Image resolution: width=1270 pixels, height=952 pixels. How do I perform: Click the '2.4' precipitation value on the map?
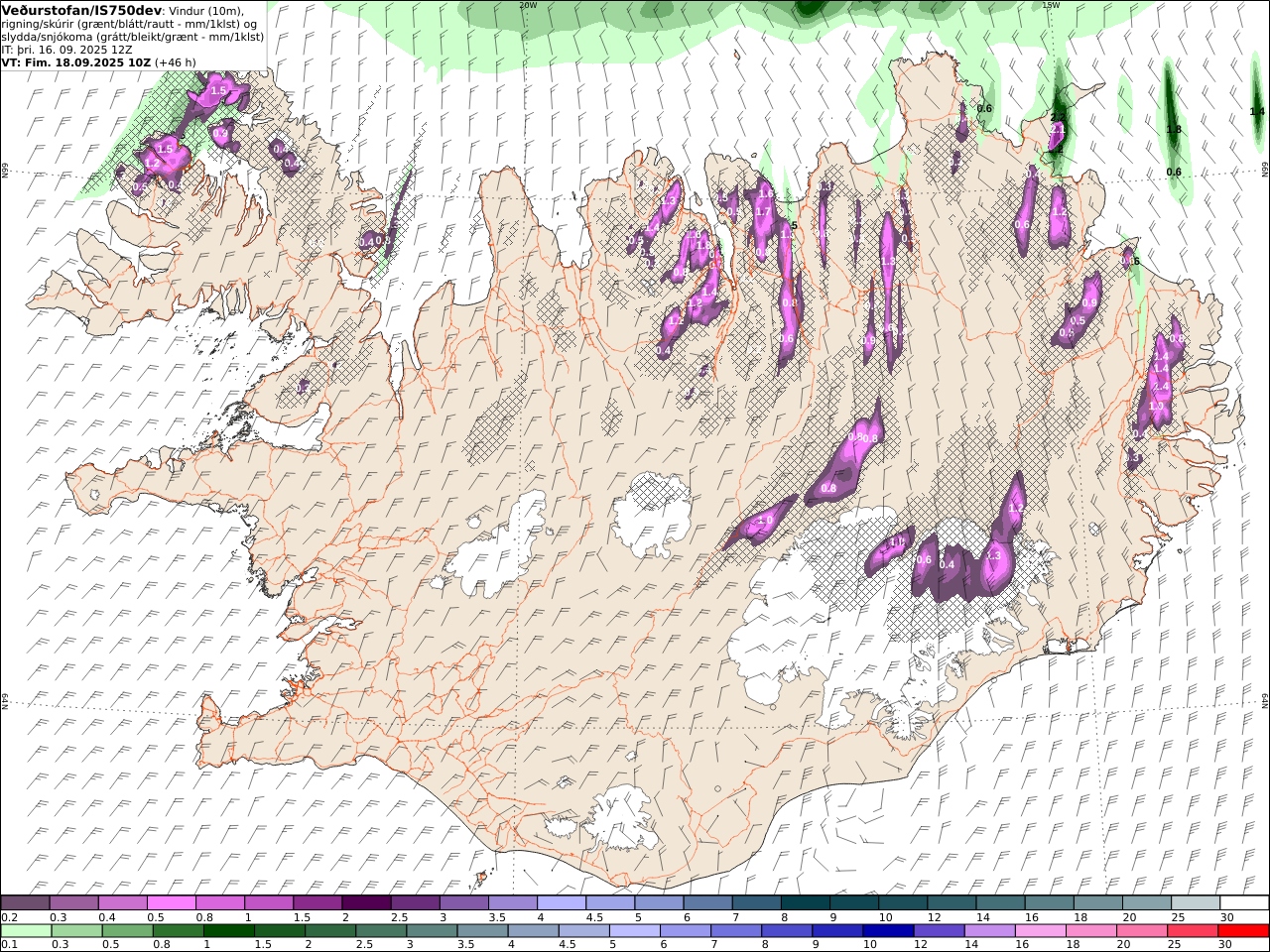point(1162,387)
